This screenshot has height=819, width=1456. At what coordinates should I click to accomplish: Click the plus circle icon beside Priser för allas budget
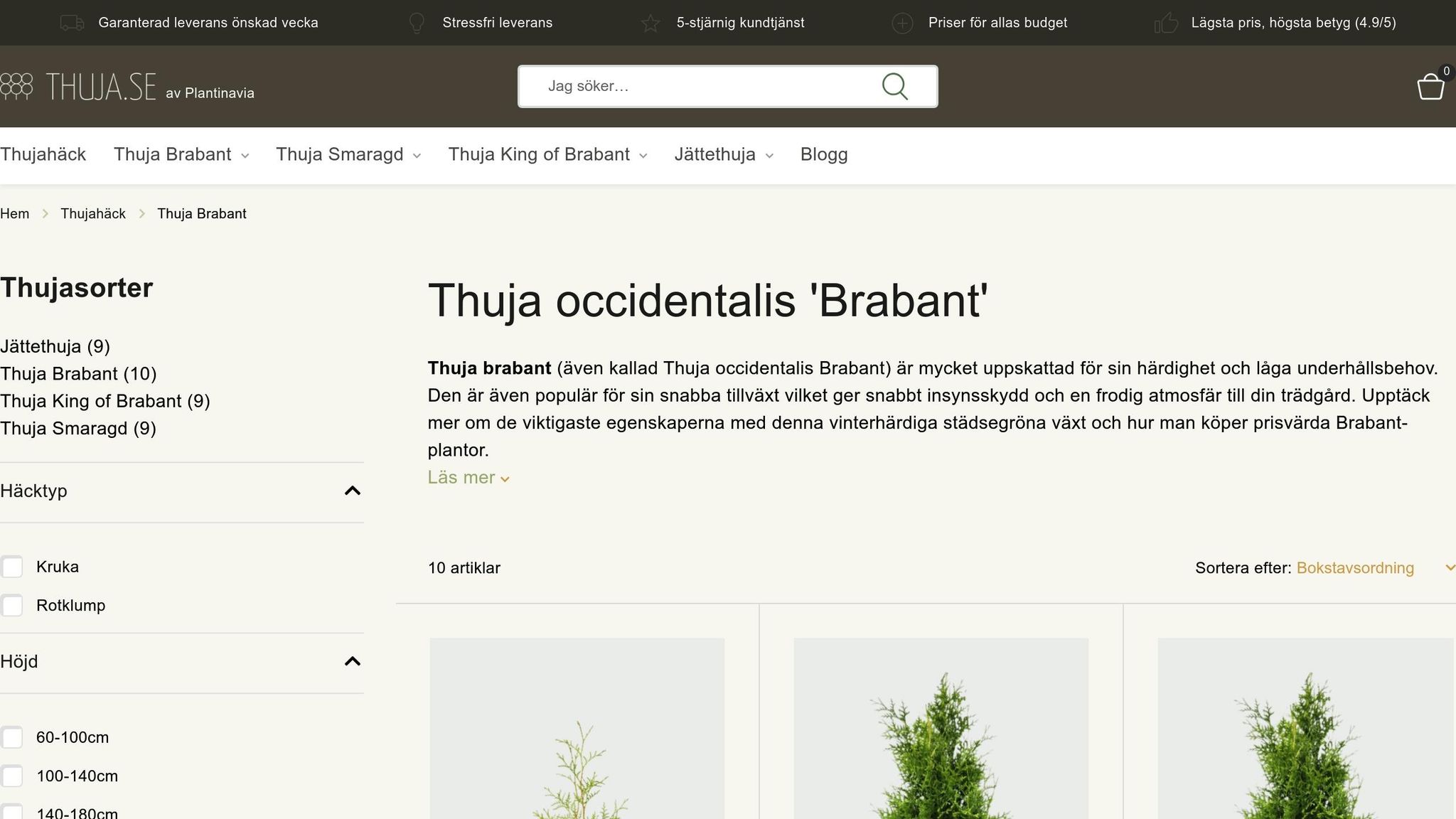[902, 23]
